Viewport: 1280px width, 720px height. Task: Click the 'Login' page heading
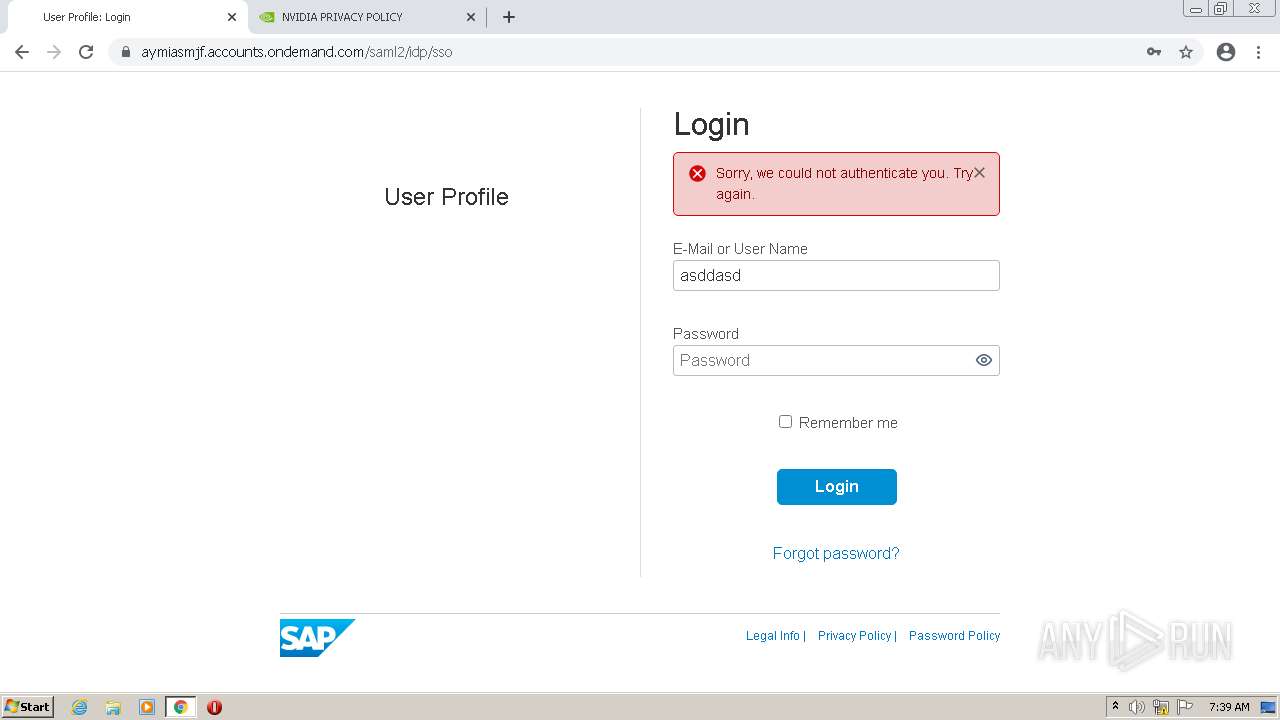[x=711, y=124]
